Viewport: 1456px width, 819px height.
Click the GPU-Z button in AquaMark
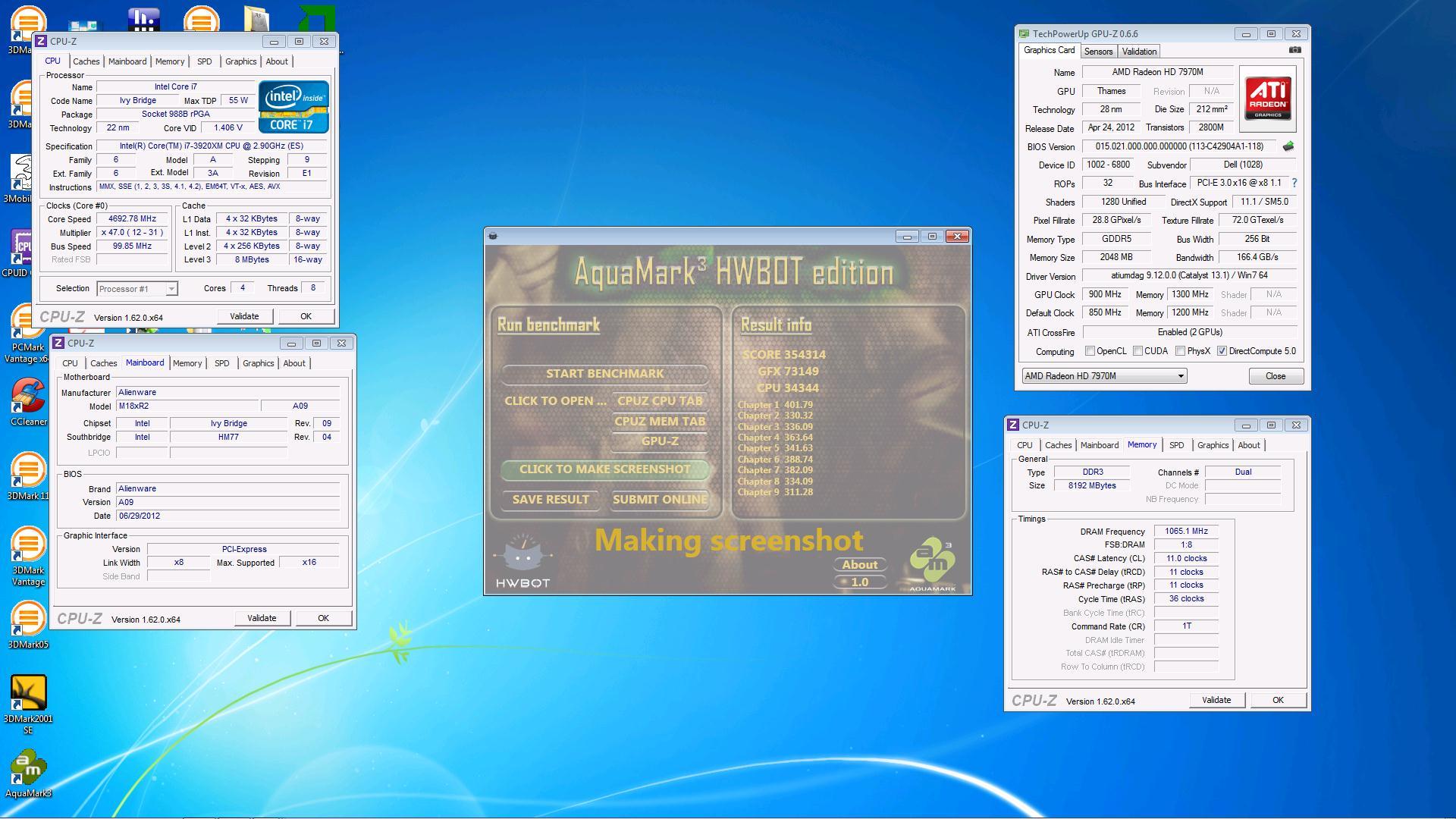click(660, 441)
